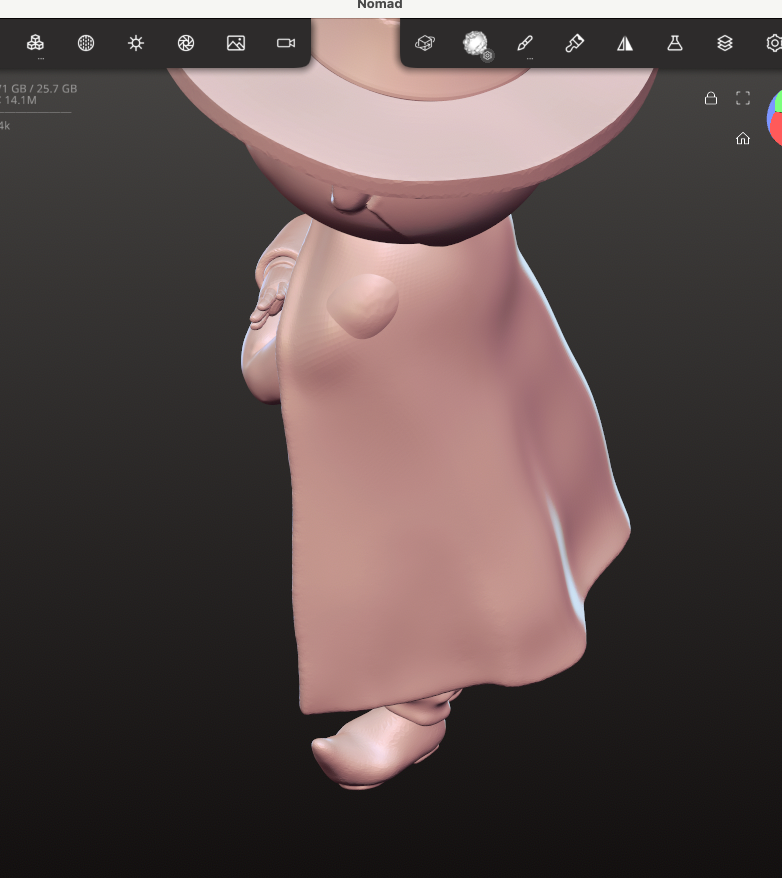The height and width of the screenshot is (878, 782).
Task: Toggle the camera lock padlock
Action: pyautogui.click(x=711, y=99)
